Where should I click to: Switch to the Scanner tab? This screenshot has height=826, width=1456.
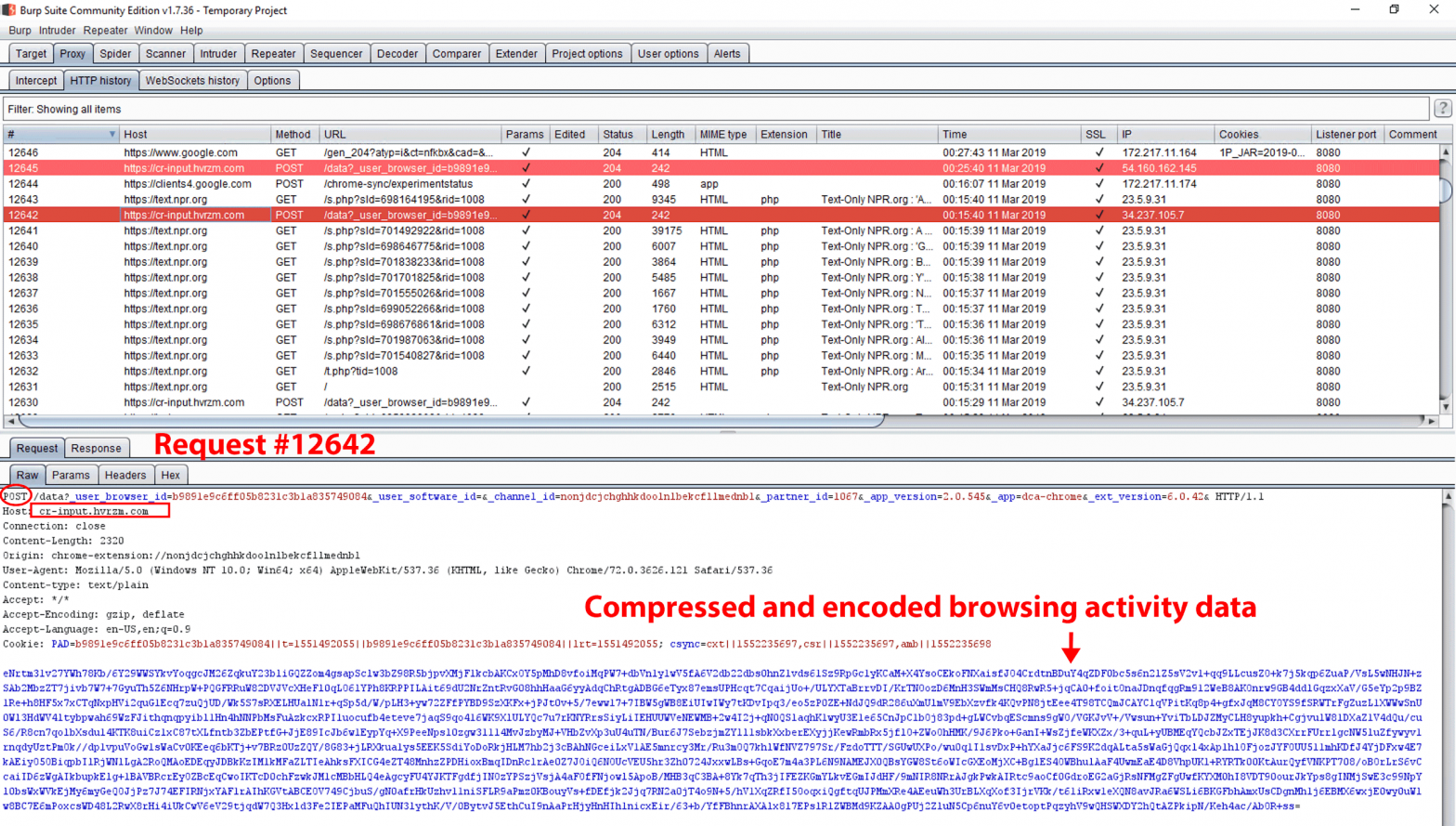(x=165, y=54)
